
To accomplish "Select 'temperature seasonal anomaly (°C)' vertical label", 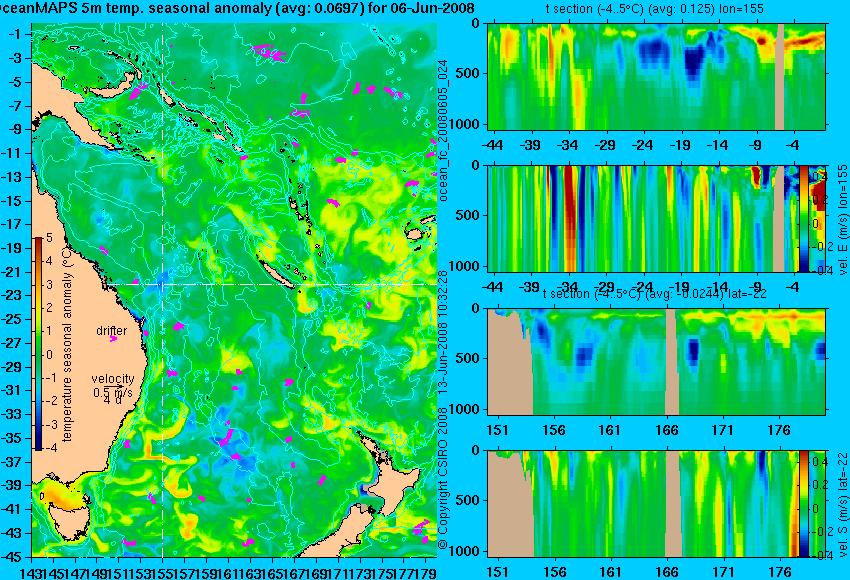I will pos(67,343).
